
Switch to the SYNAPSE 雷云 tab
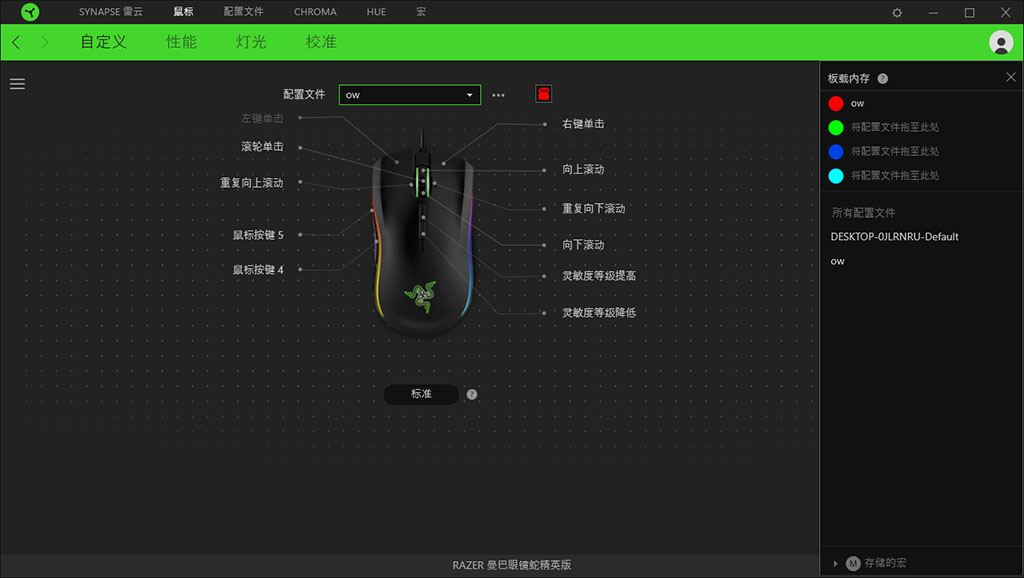tap(111, 12)
